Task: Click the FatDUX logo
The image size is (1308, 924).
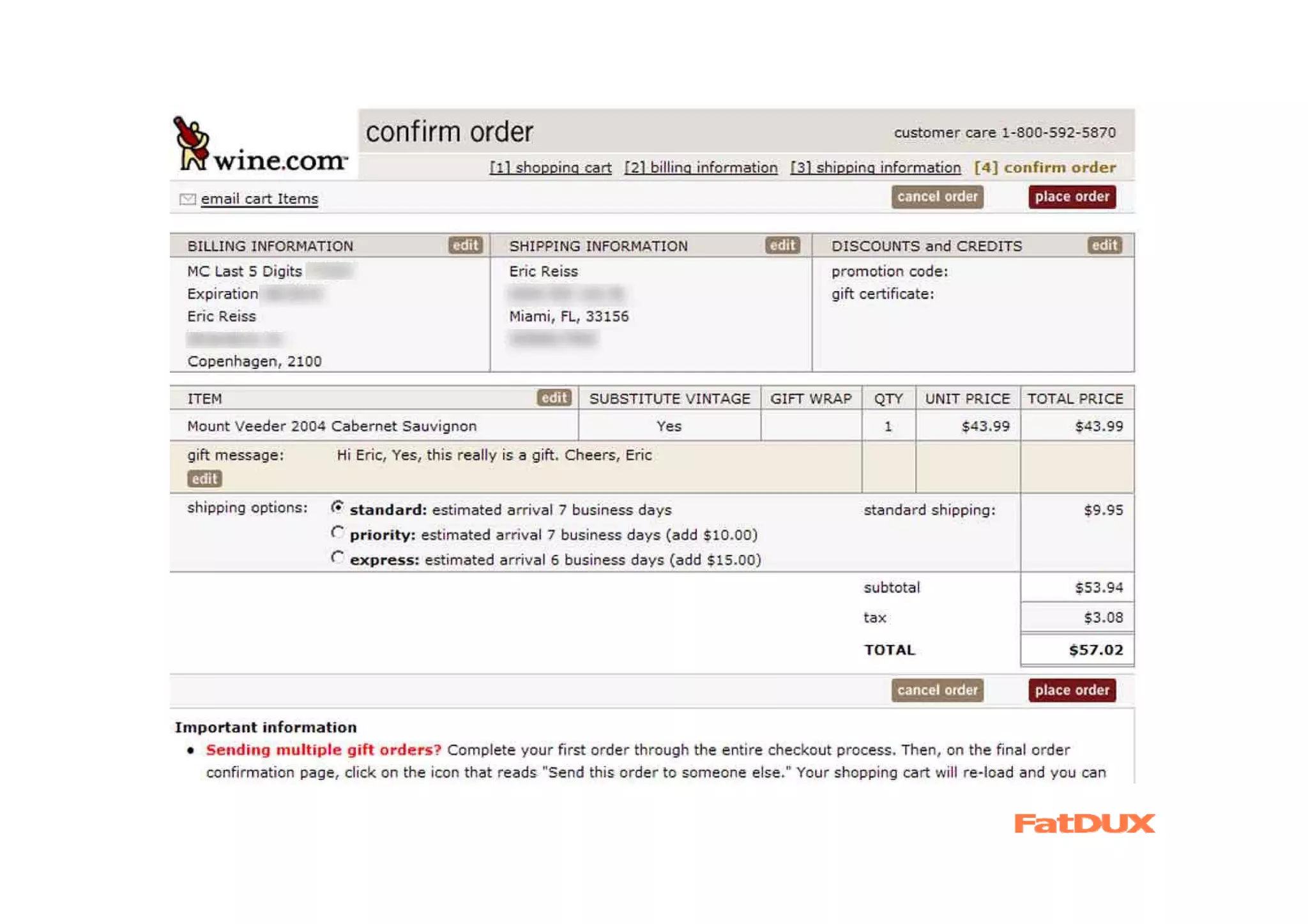Action: [x=1084, y=823]
